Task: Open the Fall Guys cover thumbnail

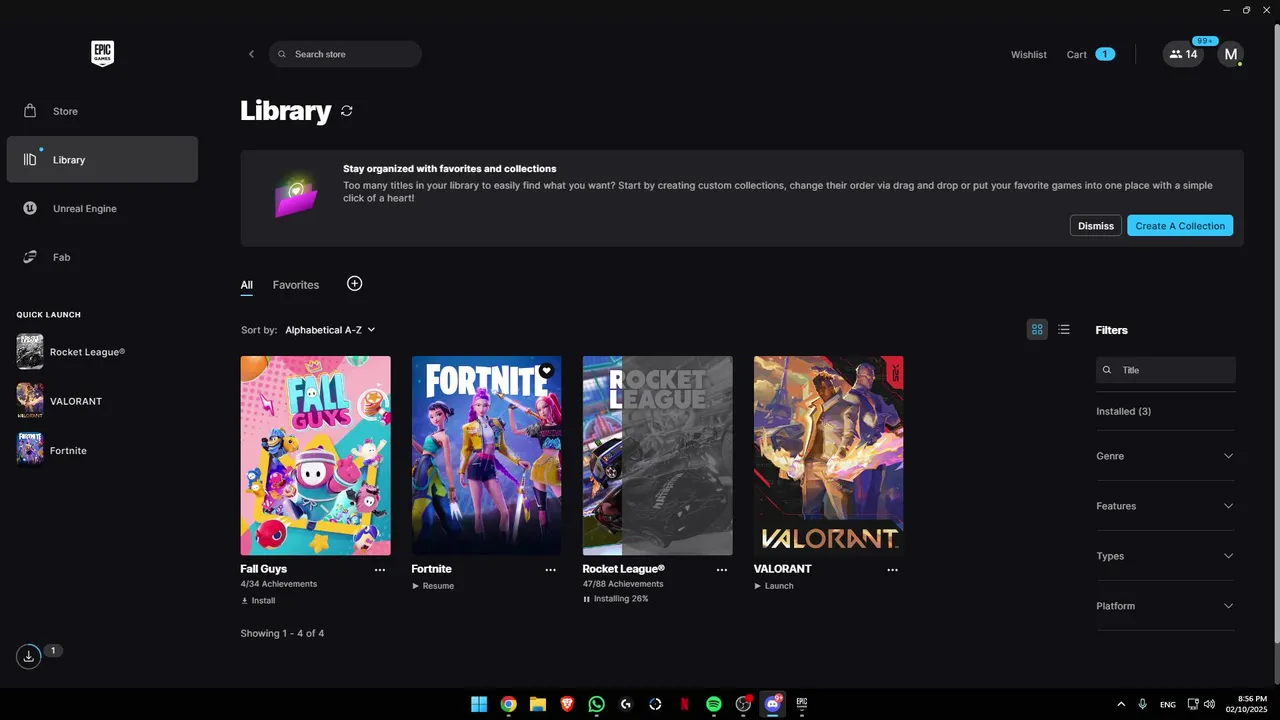Action: point(316,455)
